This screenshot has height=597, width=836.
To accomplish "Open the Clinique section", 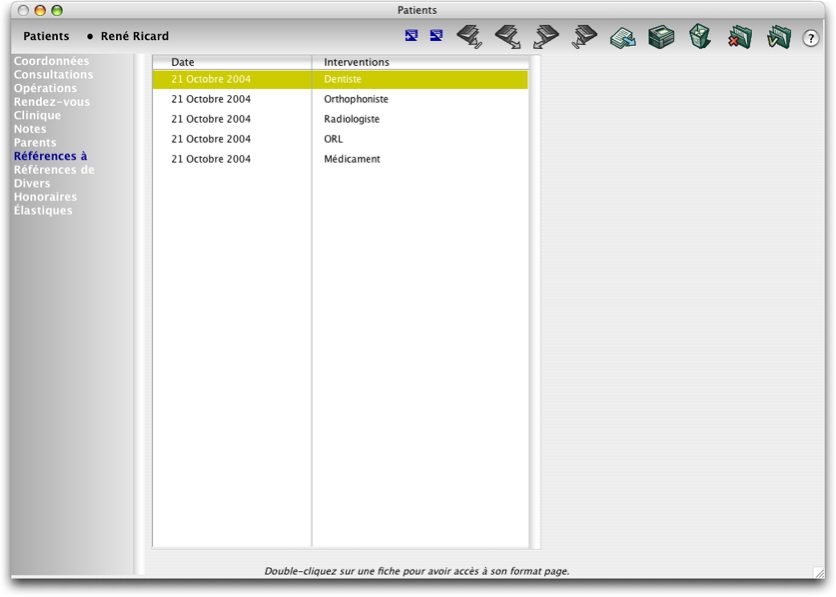I will (37, 115).
